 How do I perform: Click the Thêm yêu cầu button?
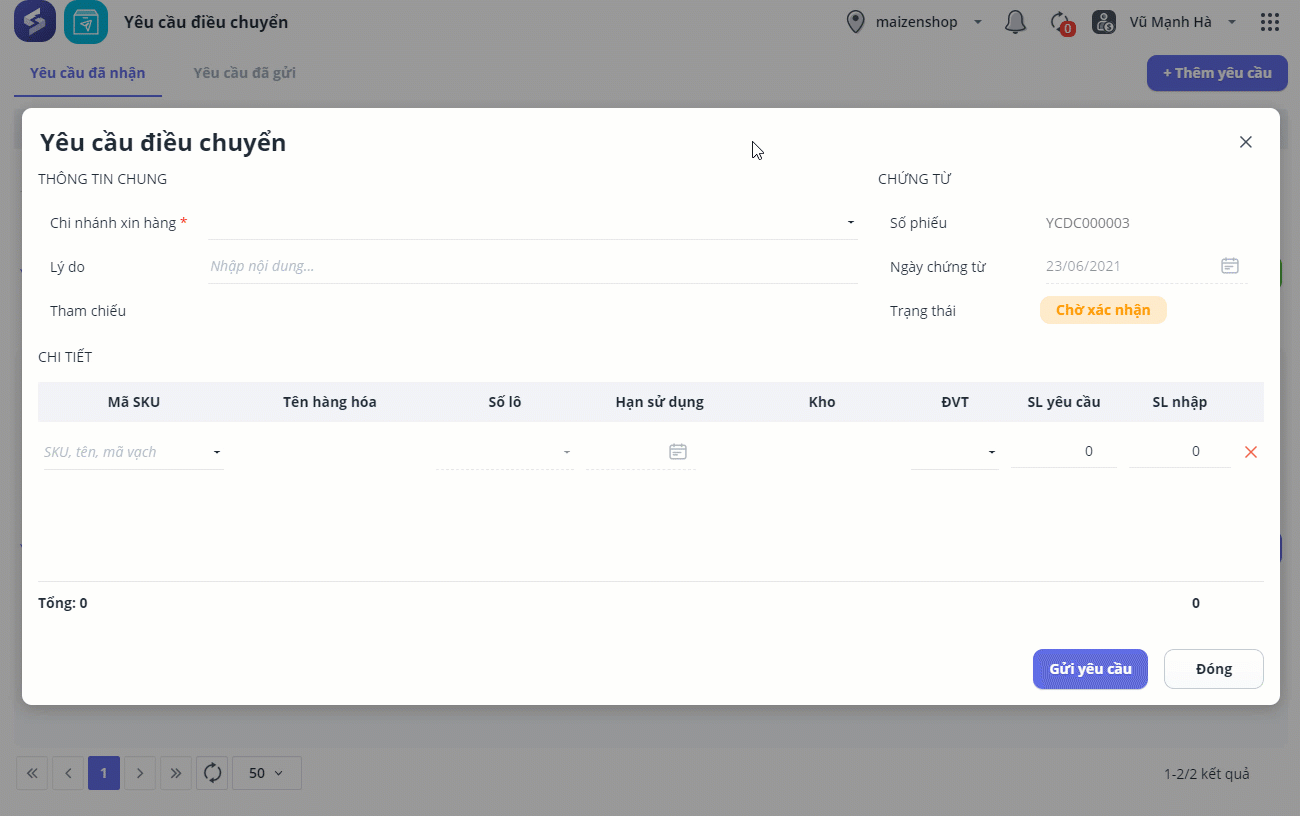coord(1216,73)
